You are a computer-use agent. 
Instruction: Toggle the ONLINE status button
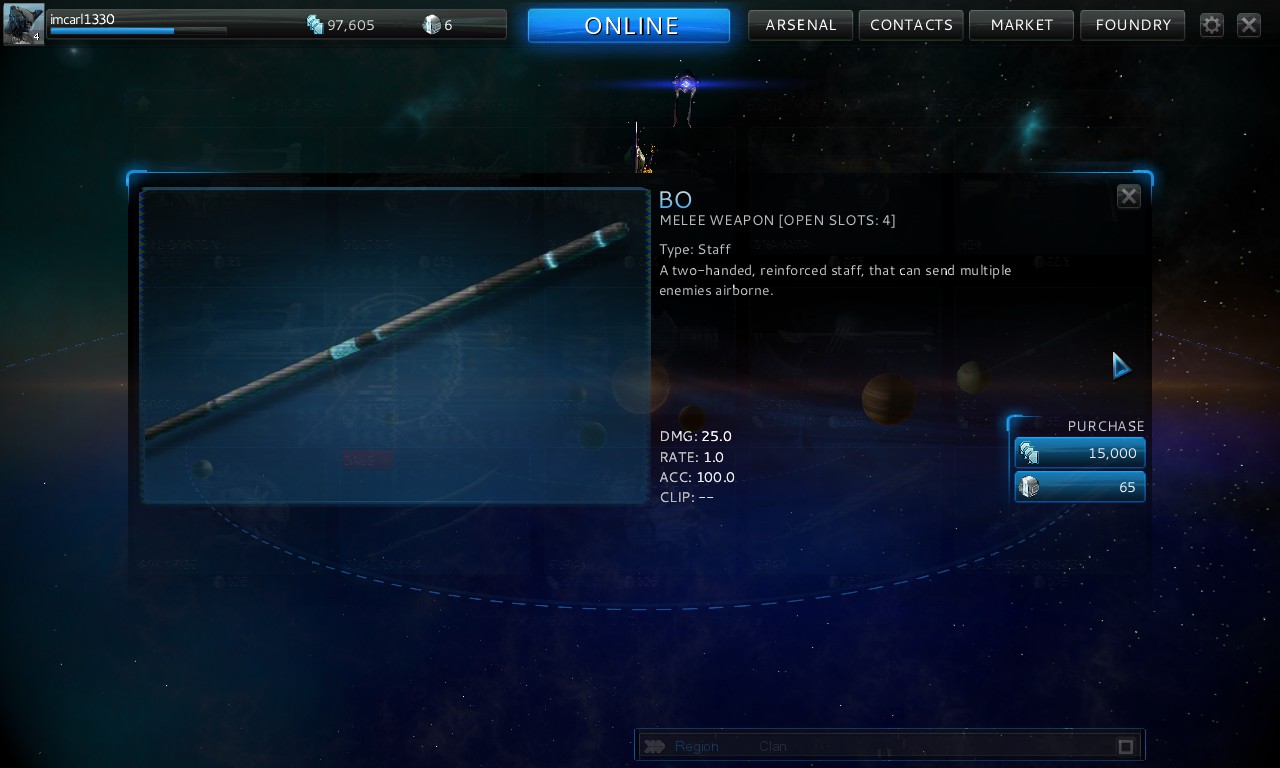click(629, 25)
